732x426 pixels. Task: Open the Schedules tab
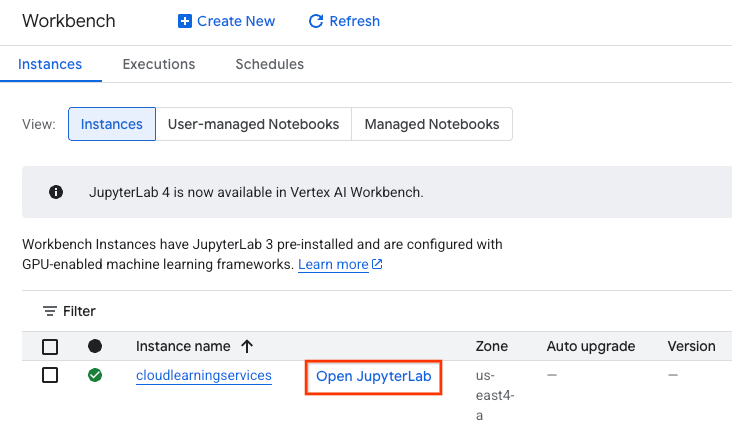point(269,64)
